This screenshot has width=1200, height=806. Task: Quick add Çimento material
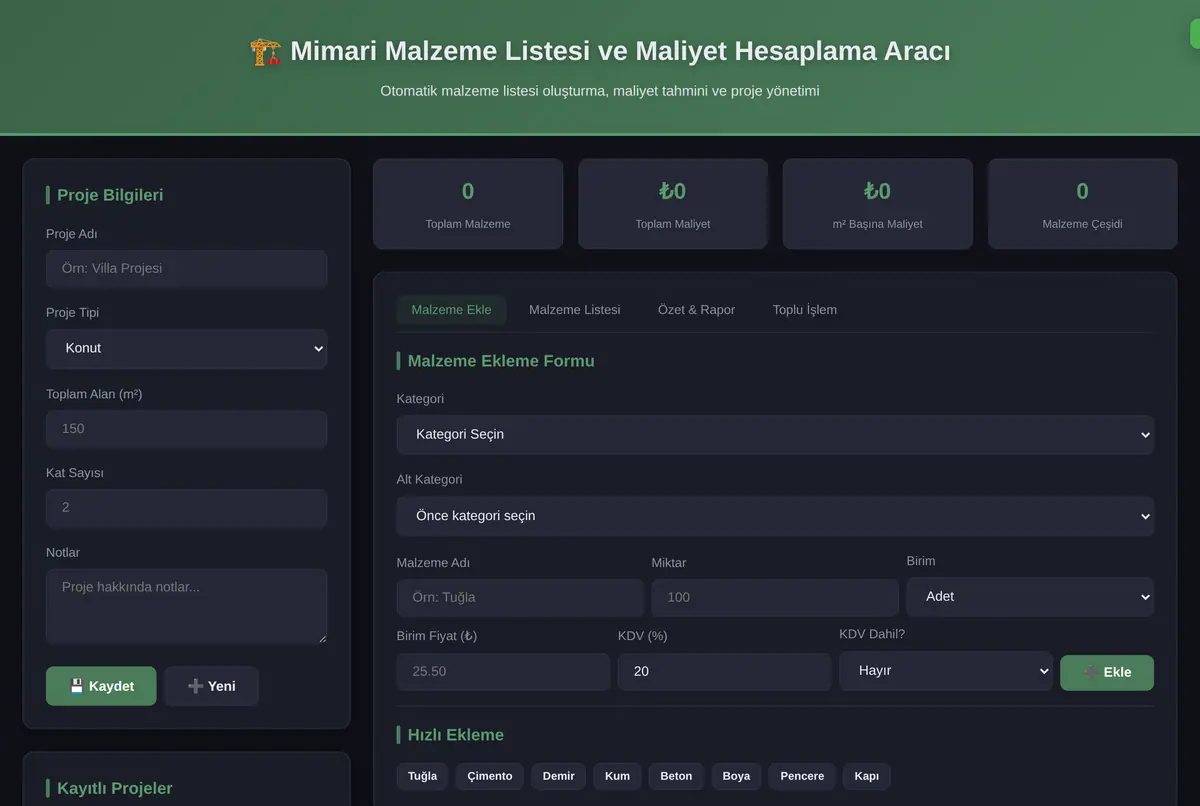[x=490, y=776]
